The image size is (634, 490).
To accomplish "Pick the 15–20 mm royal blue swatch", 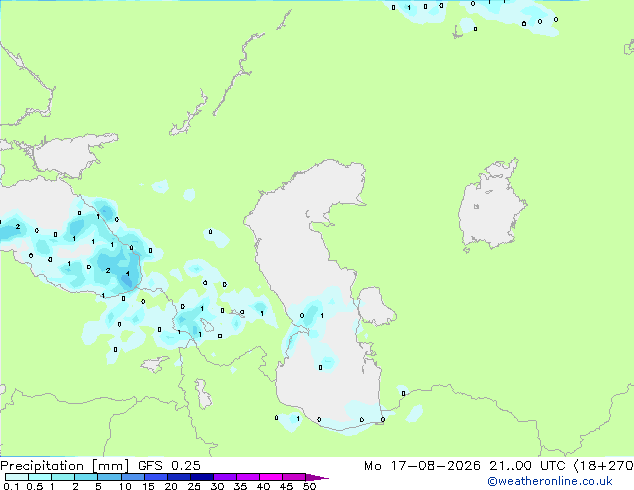I will [x=155, y=477].
